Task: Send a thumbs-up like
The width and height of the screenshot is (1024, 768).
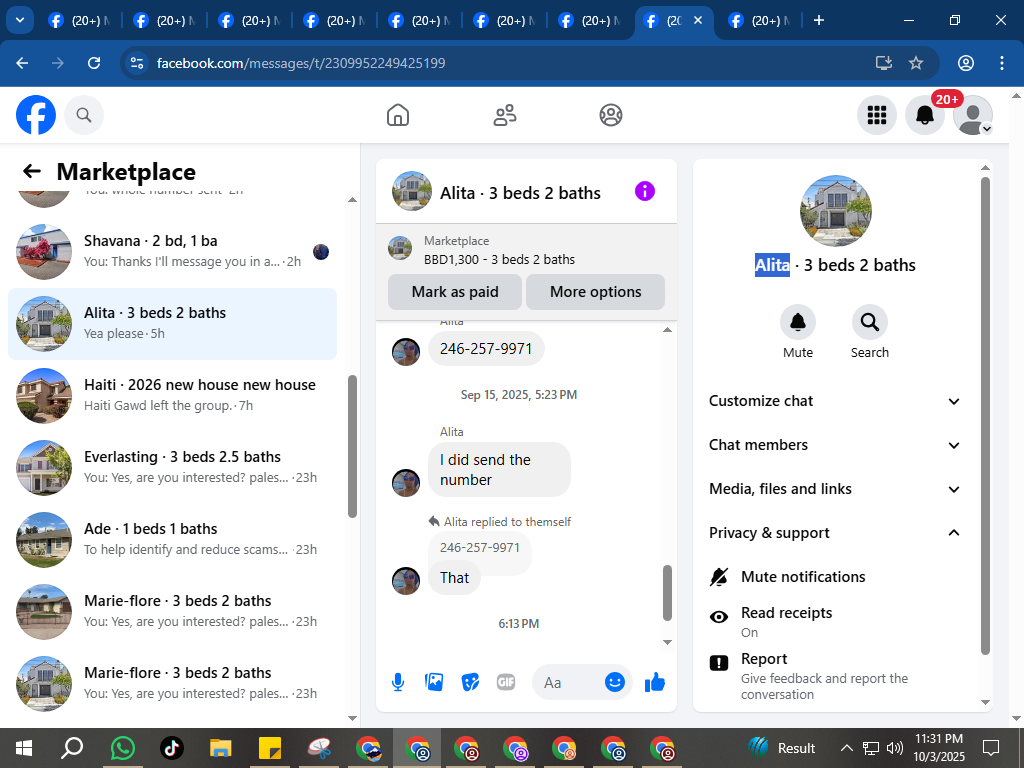Action: (654, 682)
